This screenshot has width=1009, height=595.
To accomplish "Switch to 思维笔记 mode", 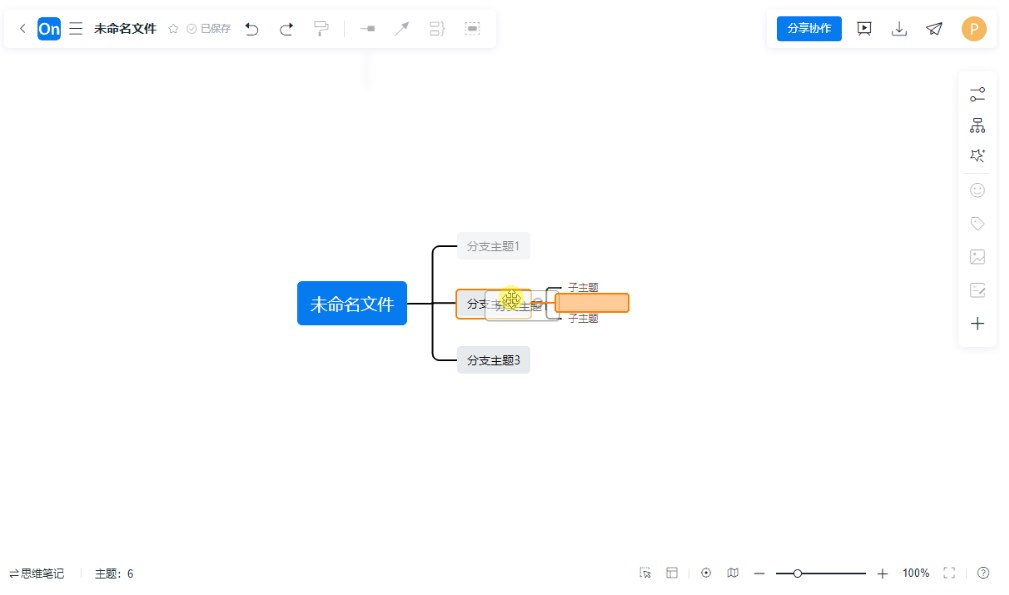I will tap(37, 574).
